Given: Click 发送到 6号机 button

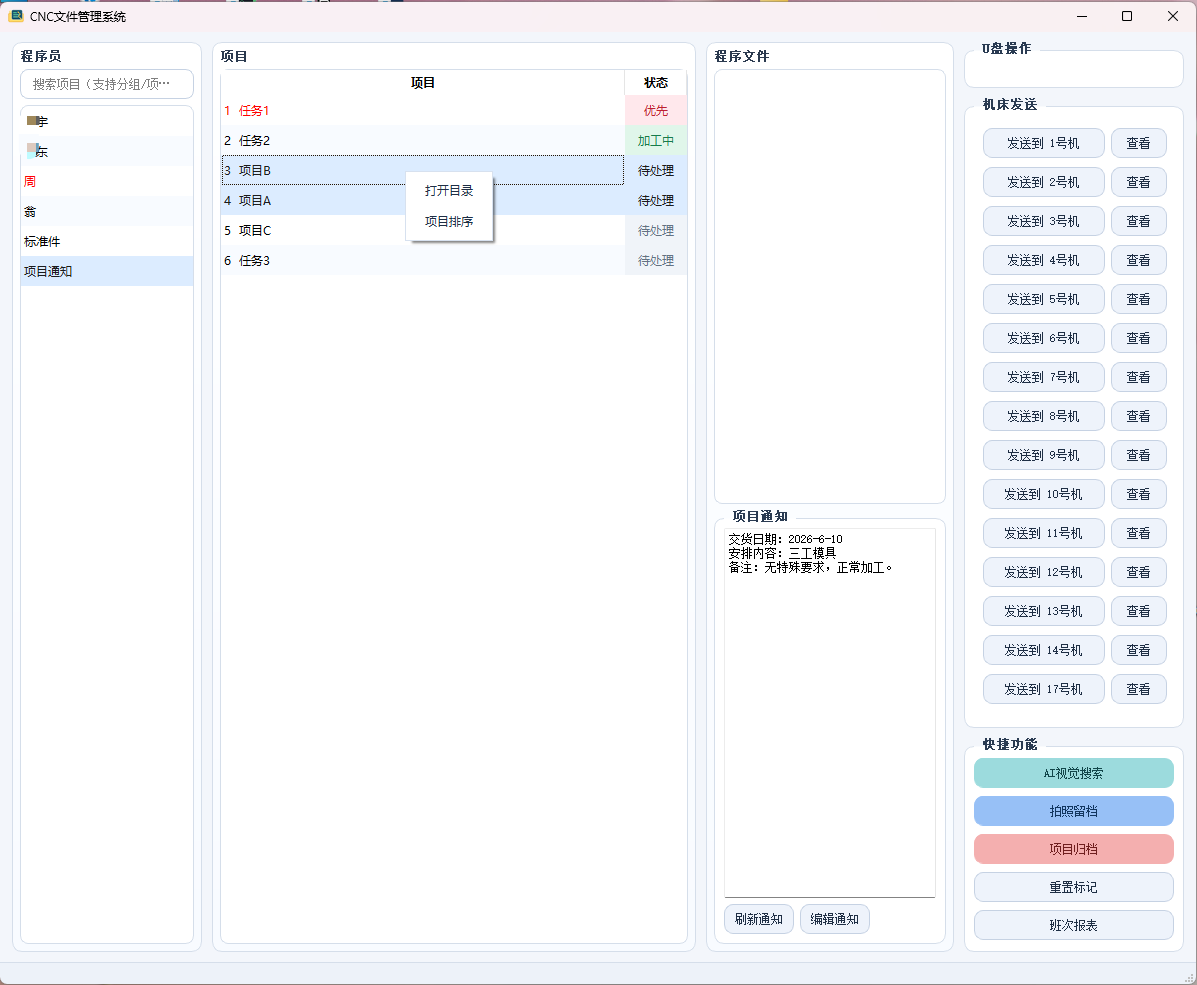Looking at the screenshot, I should pyautogui.click(x=1044, y=338).
